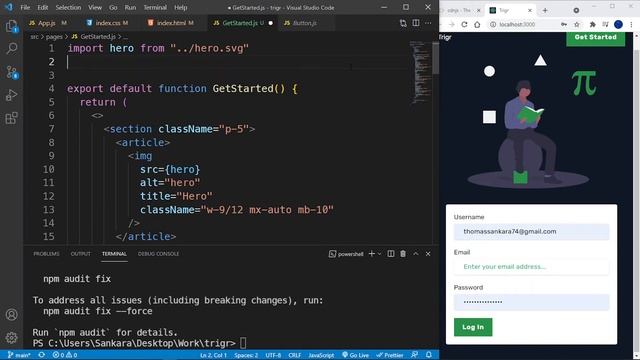Open the launch profile dropdown next to plus
This screenshot has width=640, height=360.
pyautogui.click(x=380, y=254)
